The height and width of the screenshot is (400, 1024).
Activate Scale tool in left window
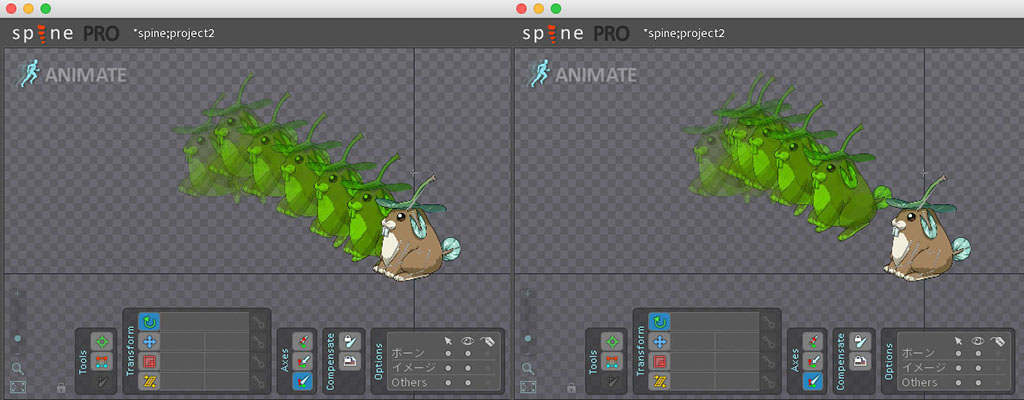[x=149, y=361]
